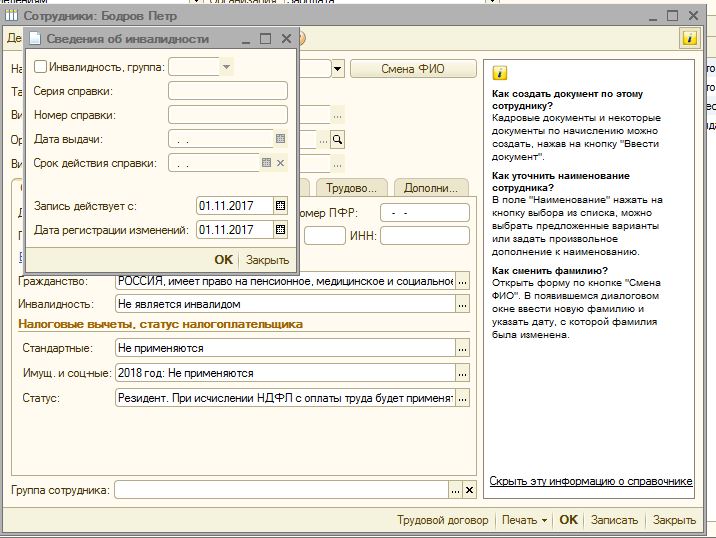
Task: Open calendar for Срок действия справки
Action: click(x=267, y=163)
